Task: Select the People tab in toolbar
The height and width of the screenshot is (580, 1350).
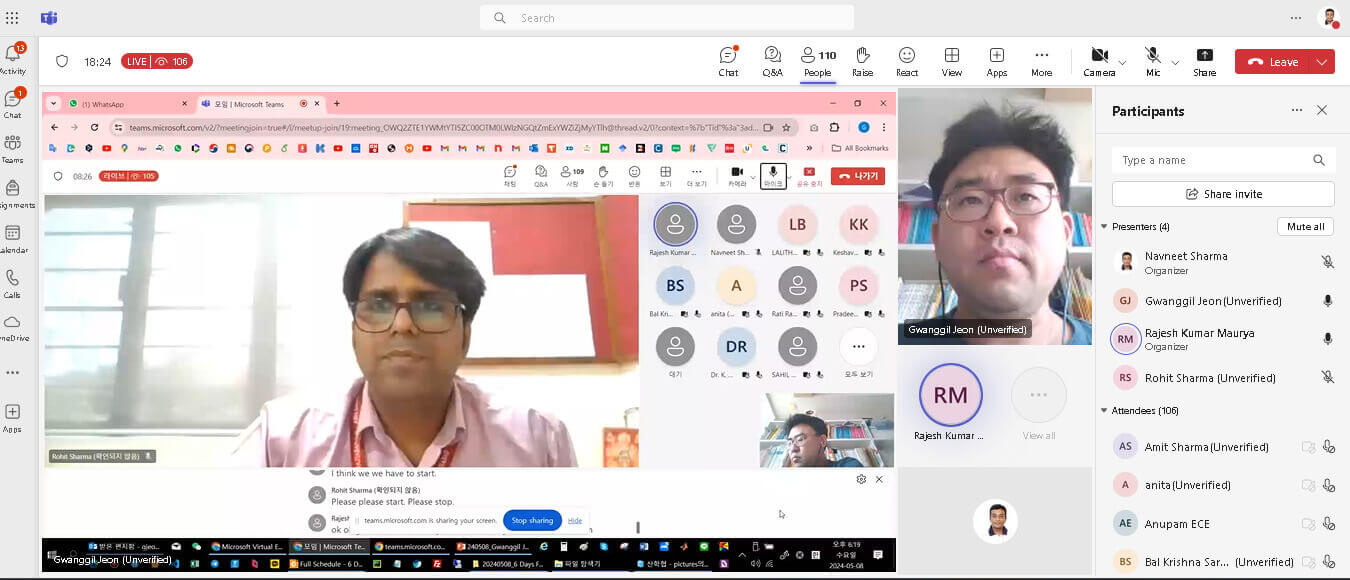Action: tap(817, 60)
